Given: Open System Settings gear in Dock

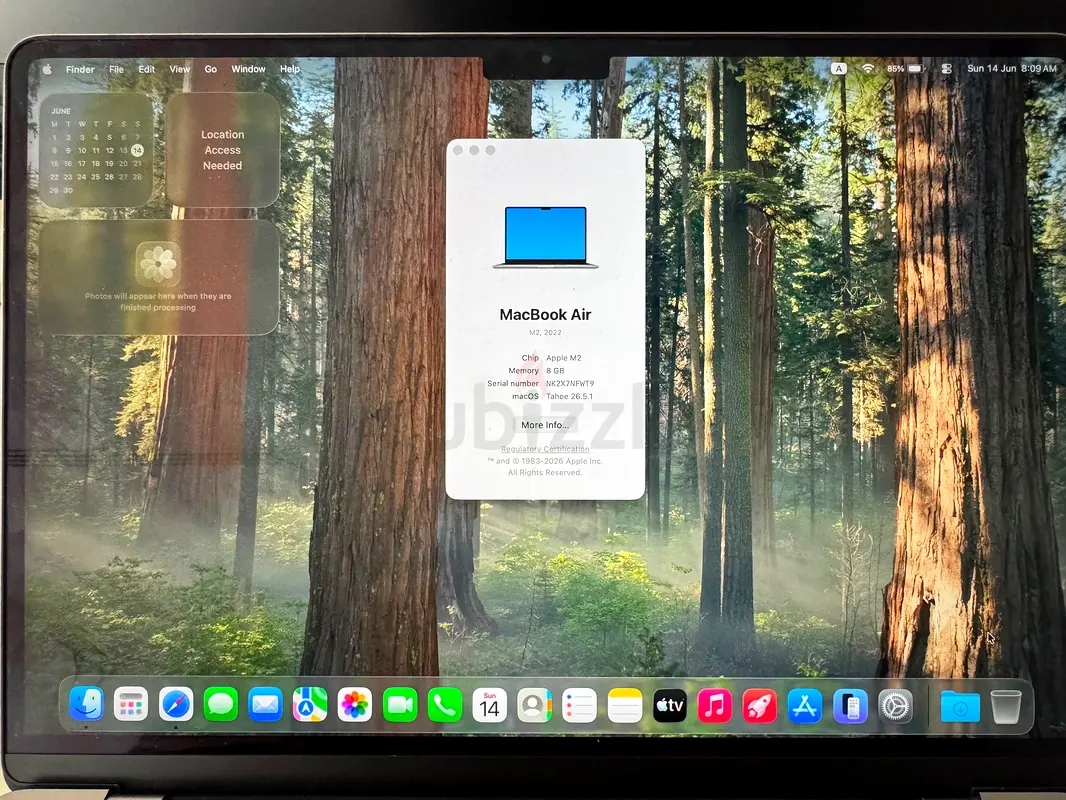Looking at the screenshot, I should tap(895, 707).
